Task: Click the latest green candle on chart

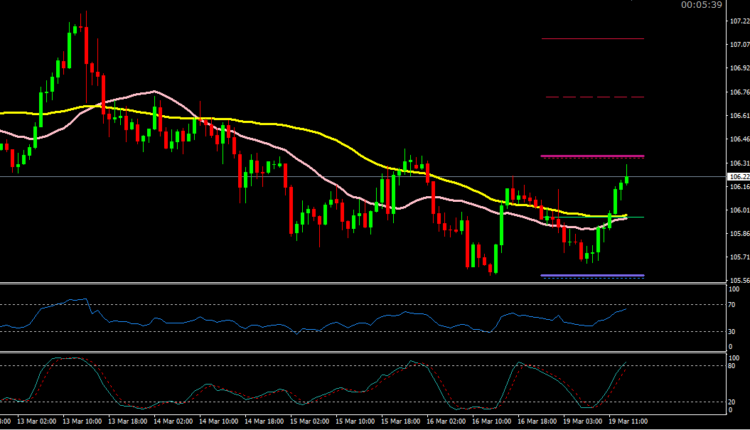Action: click(627, 177)
